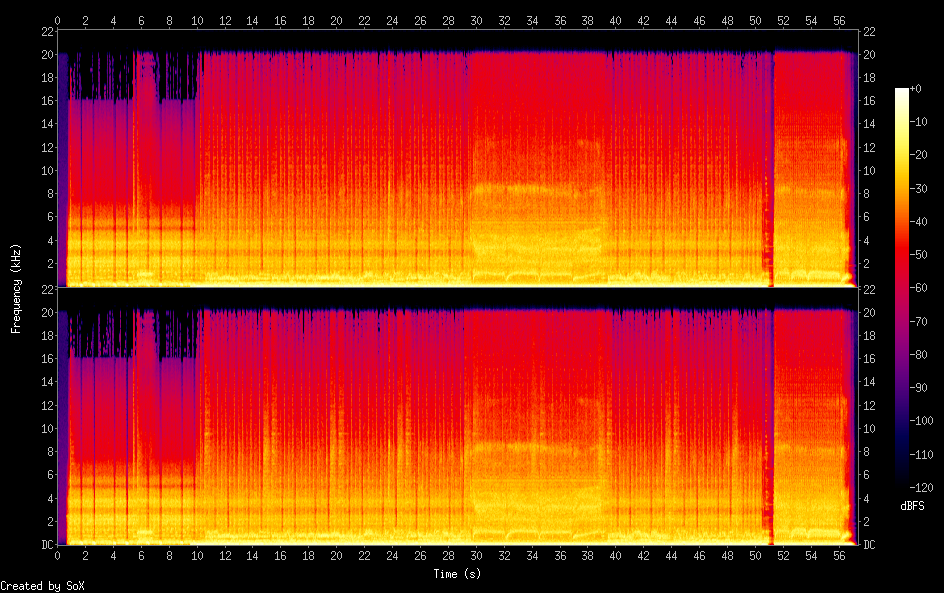Click the "Frequency (kHz)" axis label
Screen dimensions: 944x593
[16, 288]
